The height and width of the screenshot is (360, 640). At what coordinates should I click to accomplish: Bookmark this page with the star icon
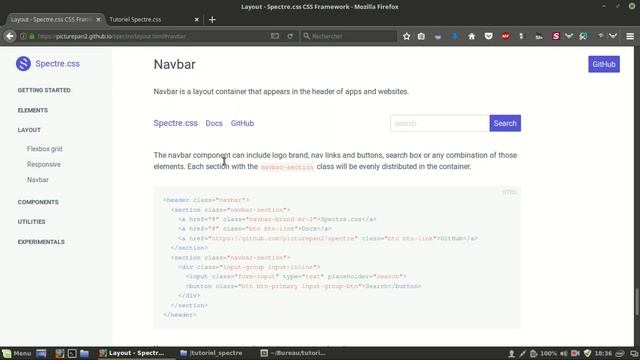point(407,36)
